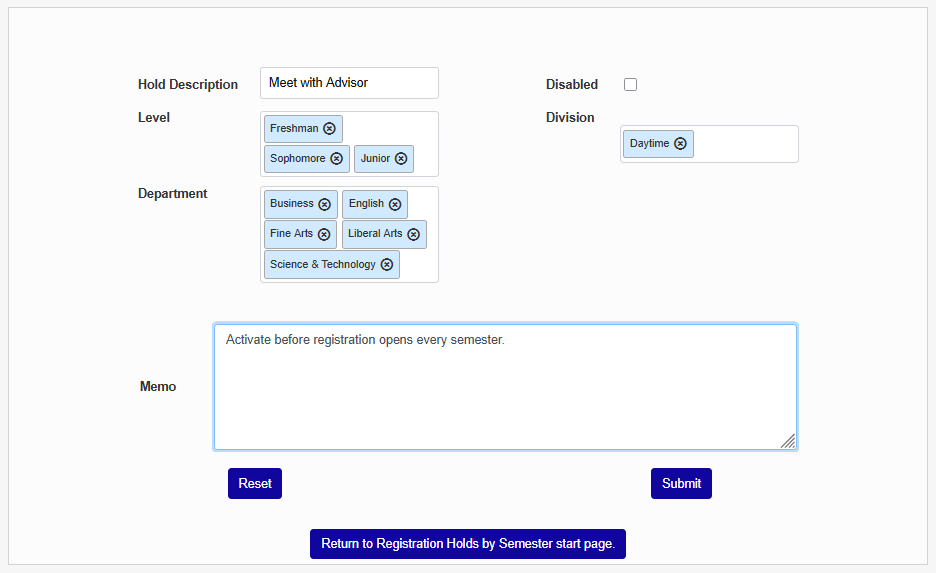
Task: Remove the Daytime division tag
Action: (680, 144)
